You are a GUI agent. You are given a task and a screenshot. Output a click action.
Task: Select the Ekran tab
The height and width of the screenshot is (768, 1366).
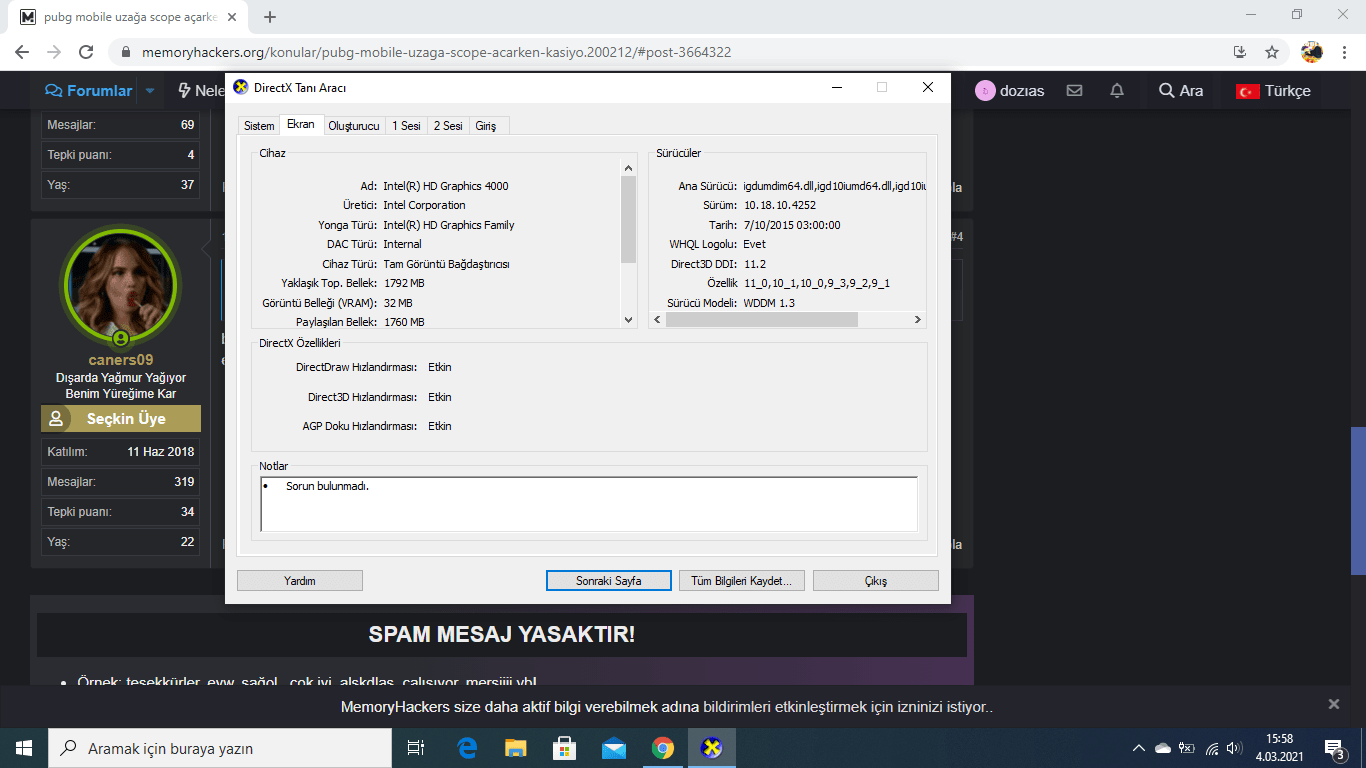(301, 124)
